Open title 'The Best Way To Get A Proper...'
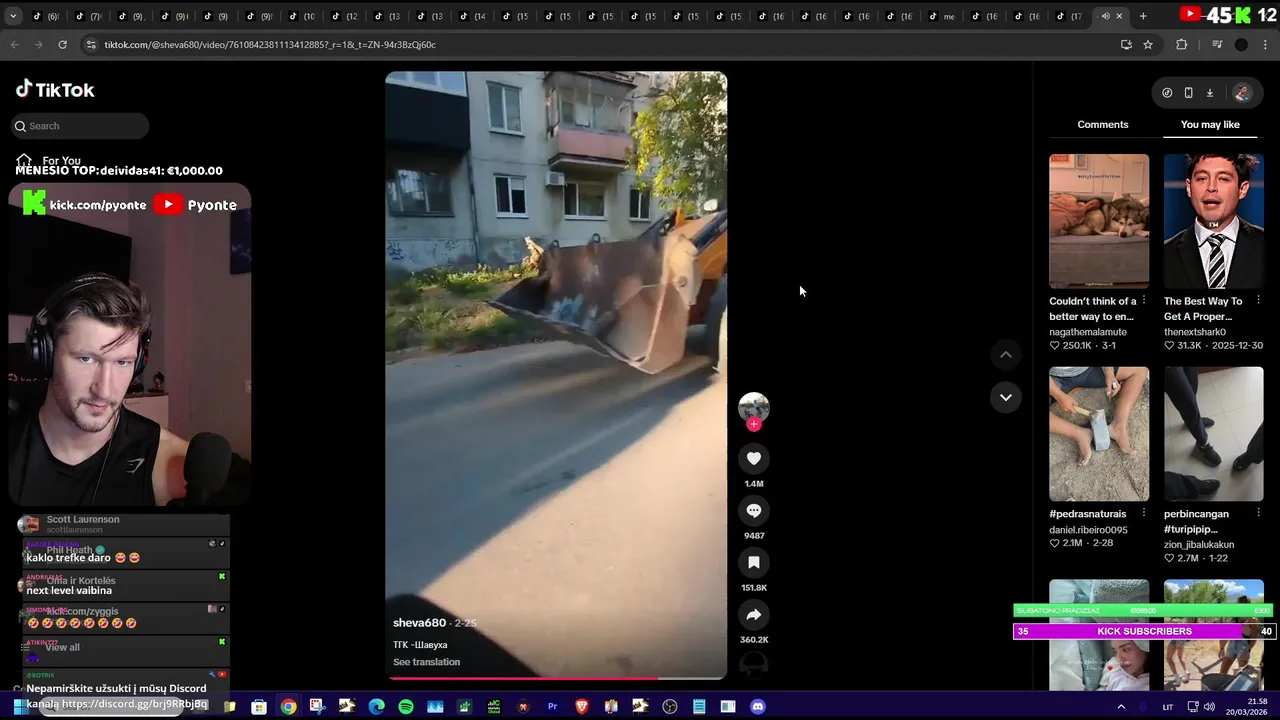Image resolution: width=1280 pixels, height=720 pixels. point(1203,309)
